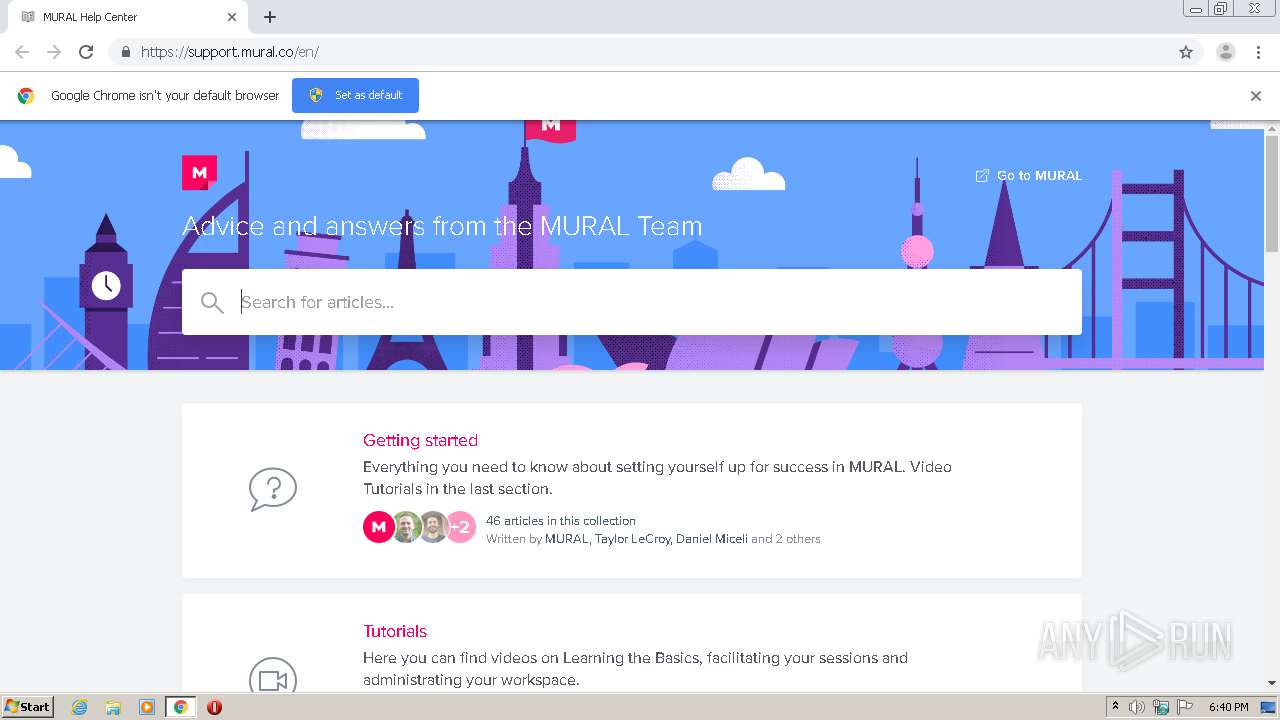Viewport: 1280px width, 720px height.
Task: Bookmark this page with the star
Action: [1186, 52]
